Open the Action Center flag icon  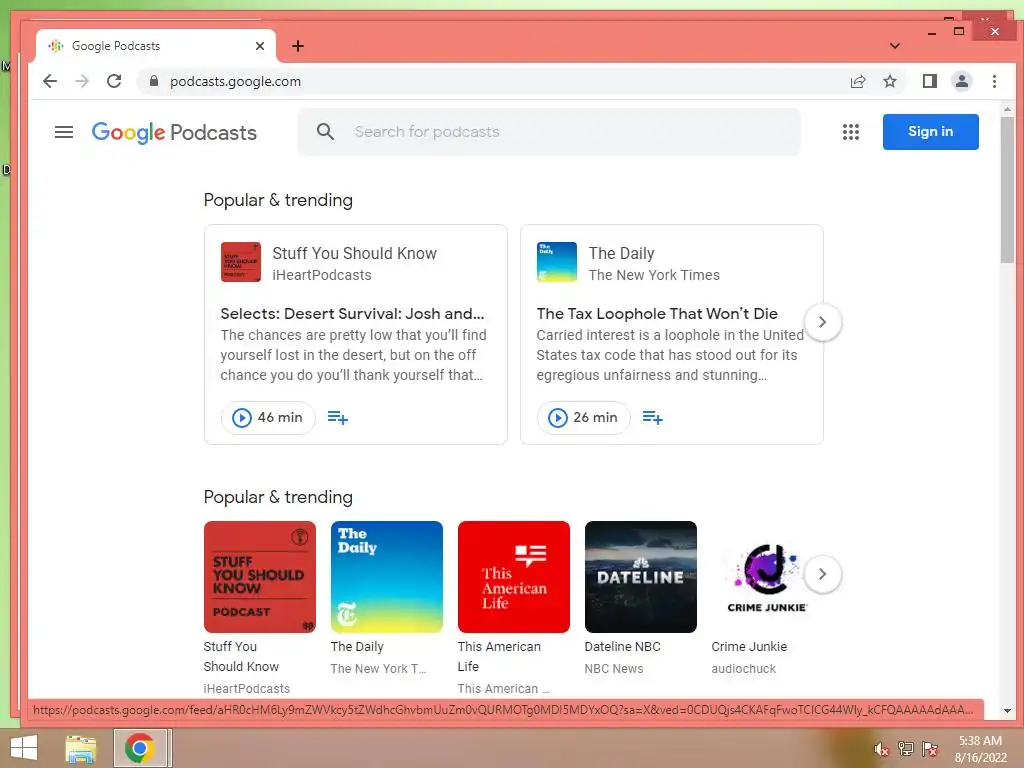tap(929, 748)
